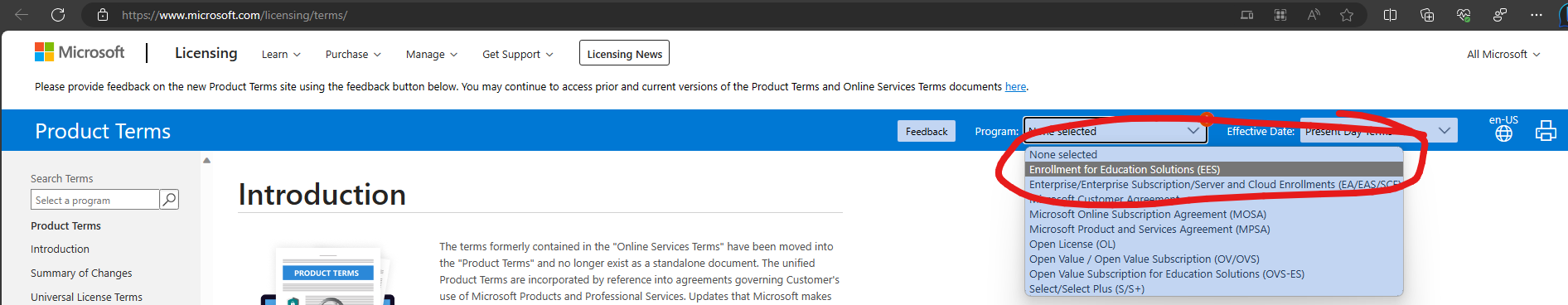This screenshot has height=305, width=1568.
Task: Add this page to favorites with the star
Action: pyautogui.click(x=1347, y=15)
